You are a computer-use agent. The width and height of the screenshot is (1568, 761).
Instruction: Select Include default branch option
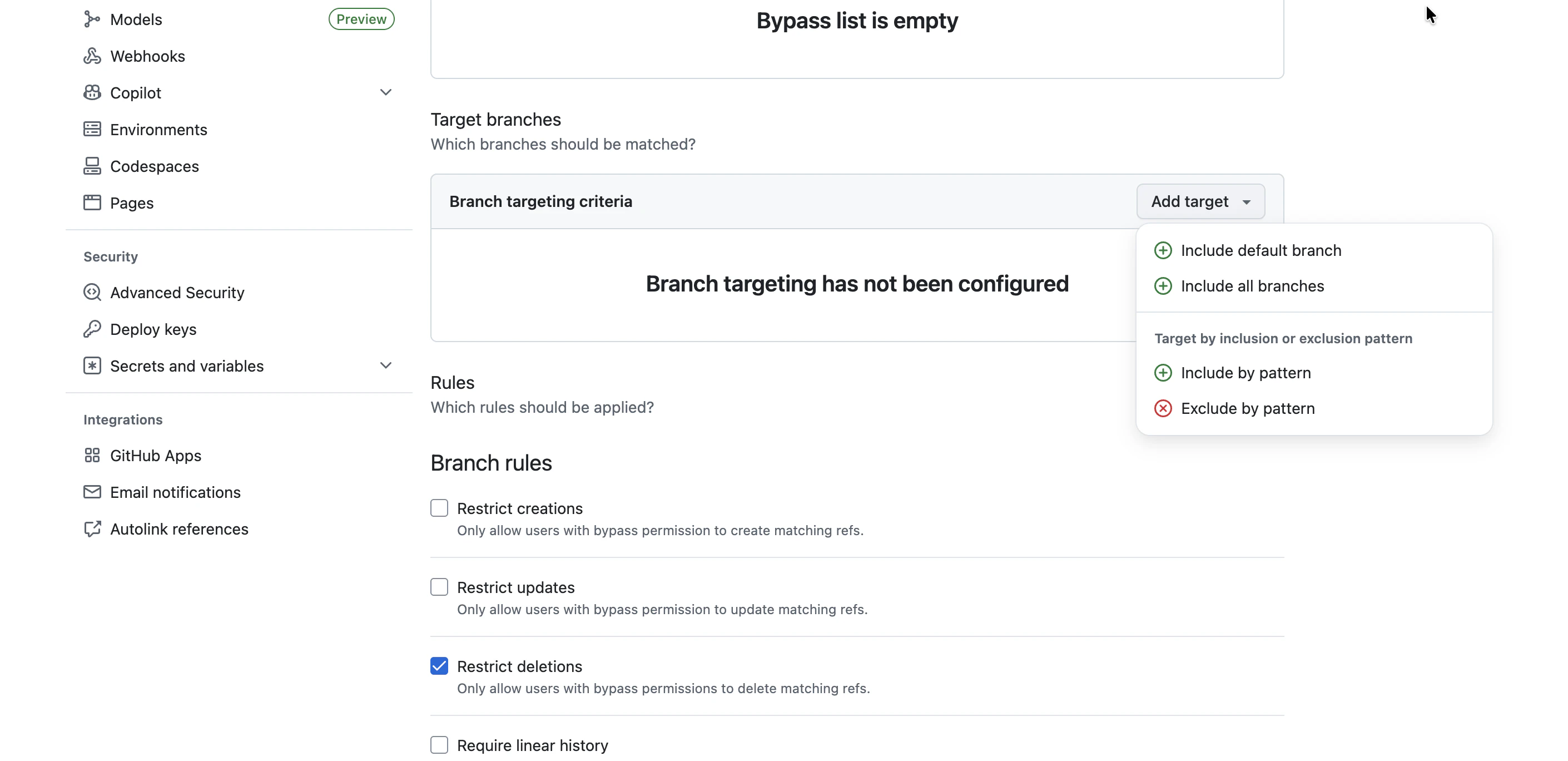tap(1260, 250)
